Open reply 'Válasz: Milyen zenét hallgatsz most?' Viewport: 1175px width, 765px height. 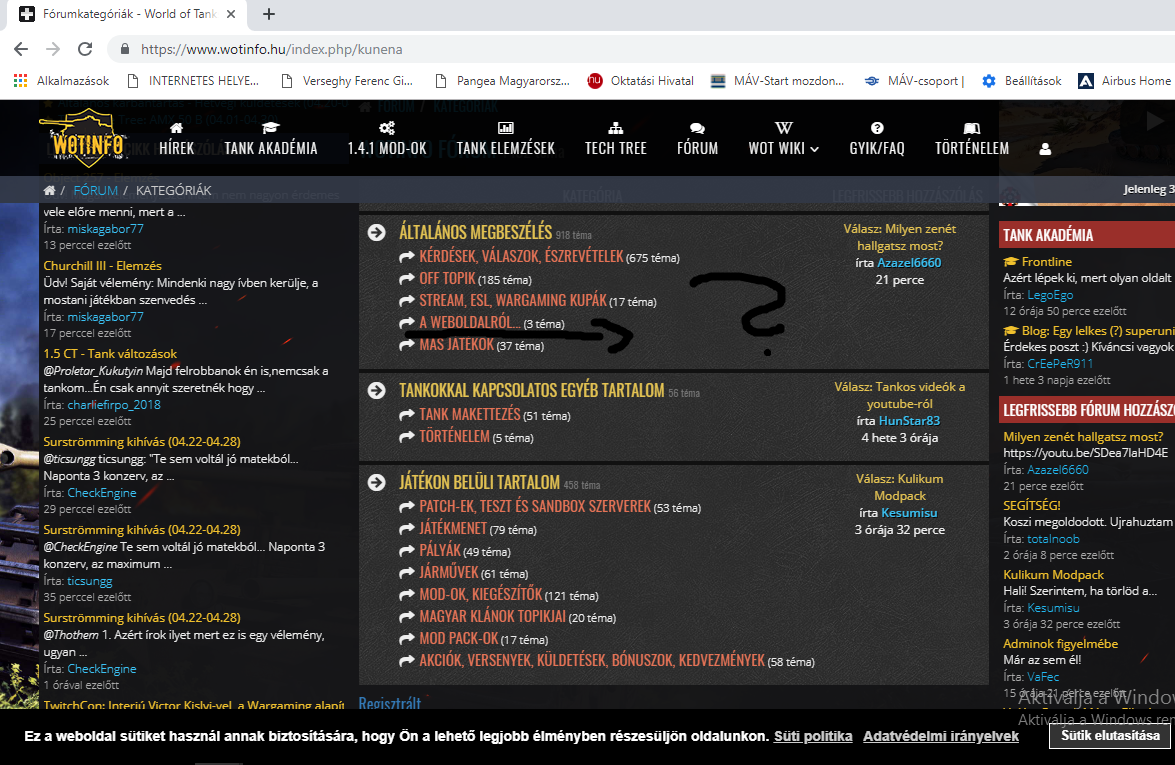click(x=900, y=237)
